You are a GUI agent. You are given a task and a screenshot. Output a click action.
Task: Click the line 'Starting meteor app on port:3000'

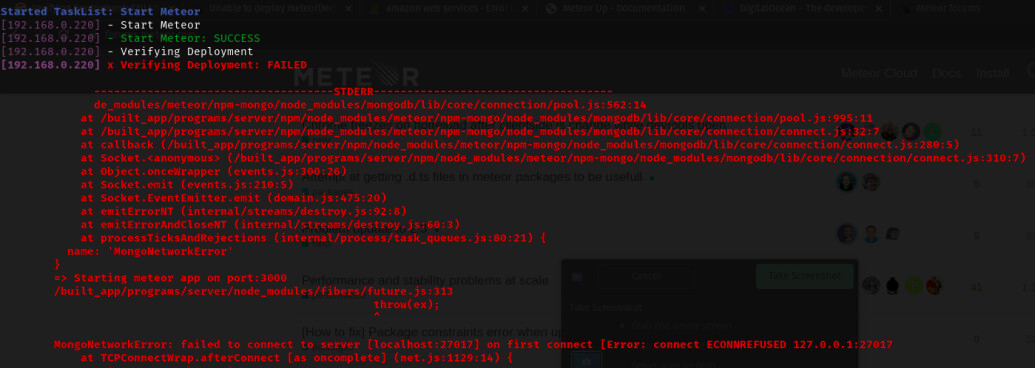[x=170, y=278]
